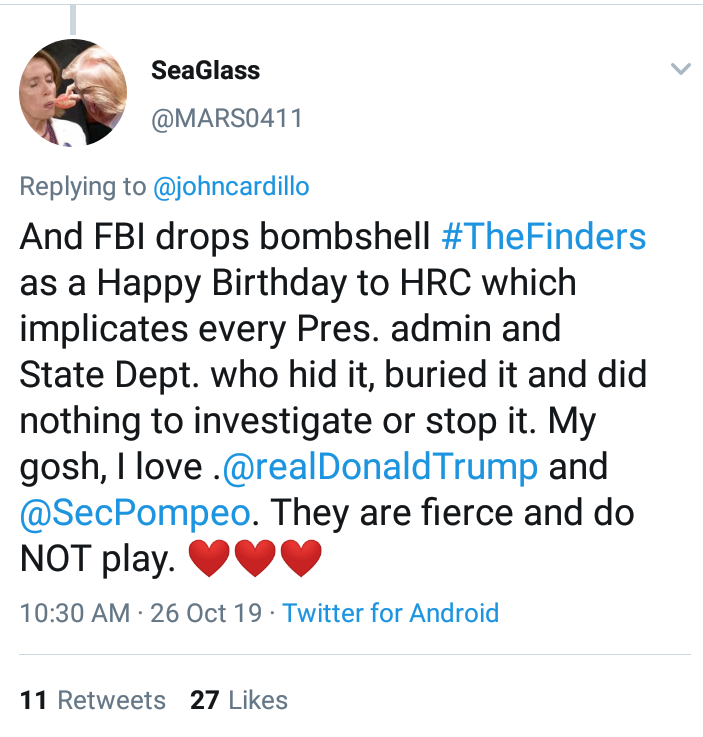
Task: View the 11 Retweets list
Action: [93, 700]
